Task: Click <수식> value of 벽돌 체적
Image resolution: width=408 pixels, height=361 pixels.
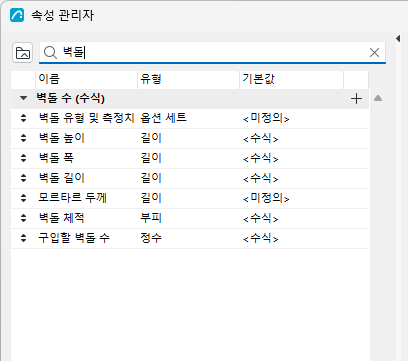Action: [x=261, y=218]
